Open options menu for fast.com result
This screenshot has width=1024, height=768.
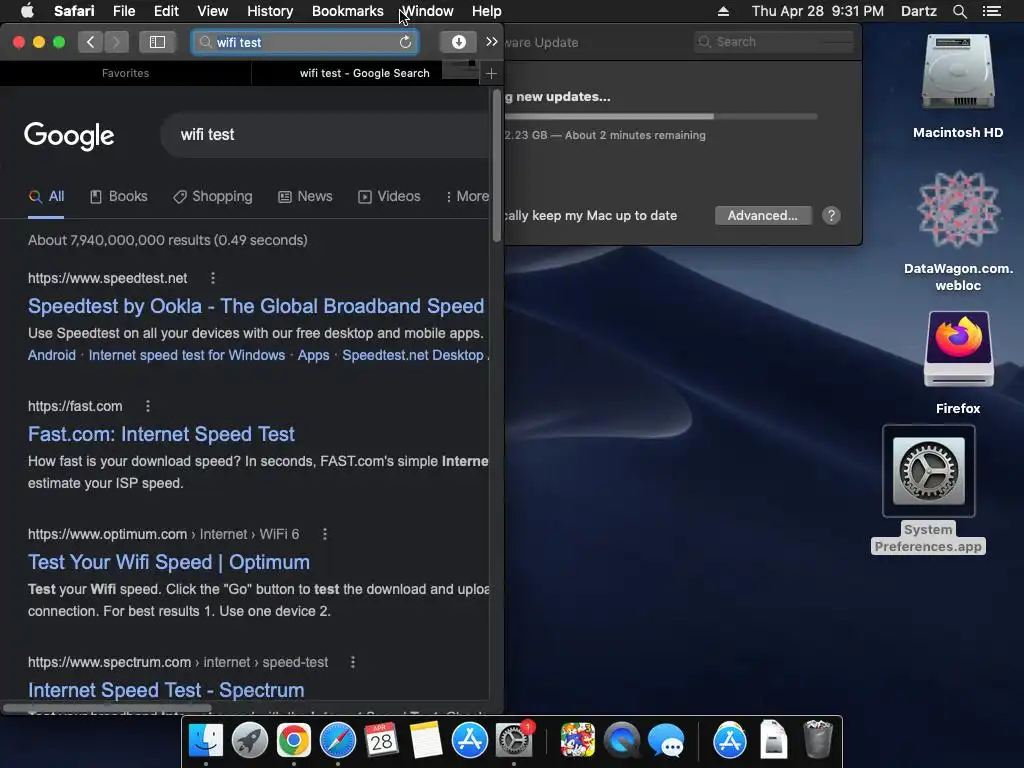pos(148,406)
